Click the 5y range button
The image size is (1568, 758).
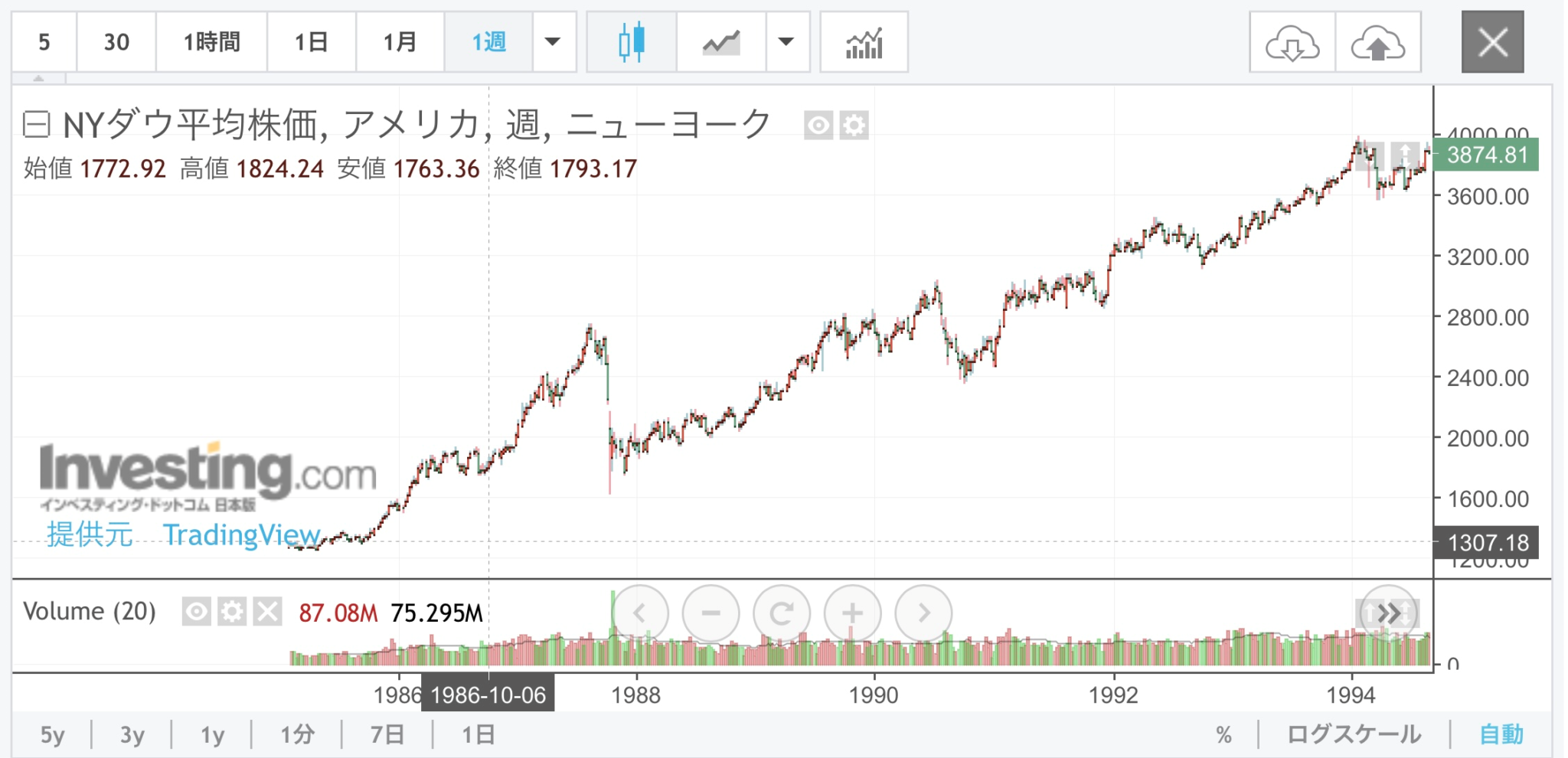coord(52,735)
